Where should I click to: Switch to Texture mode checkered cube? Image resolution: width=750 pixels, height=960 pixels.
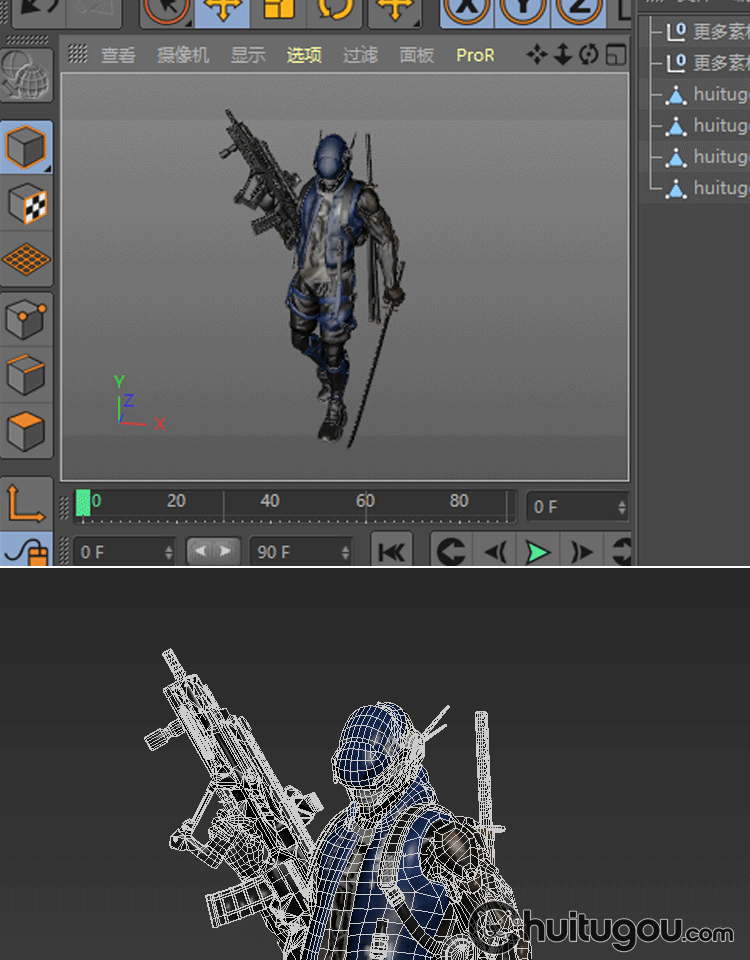26,205
